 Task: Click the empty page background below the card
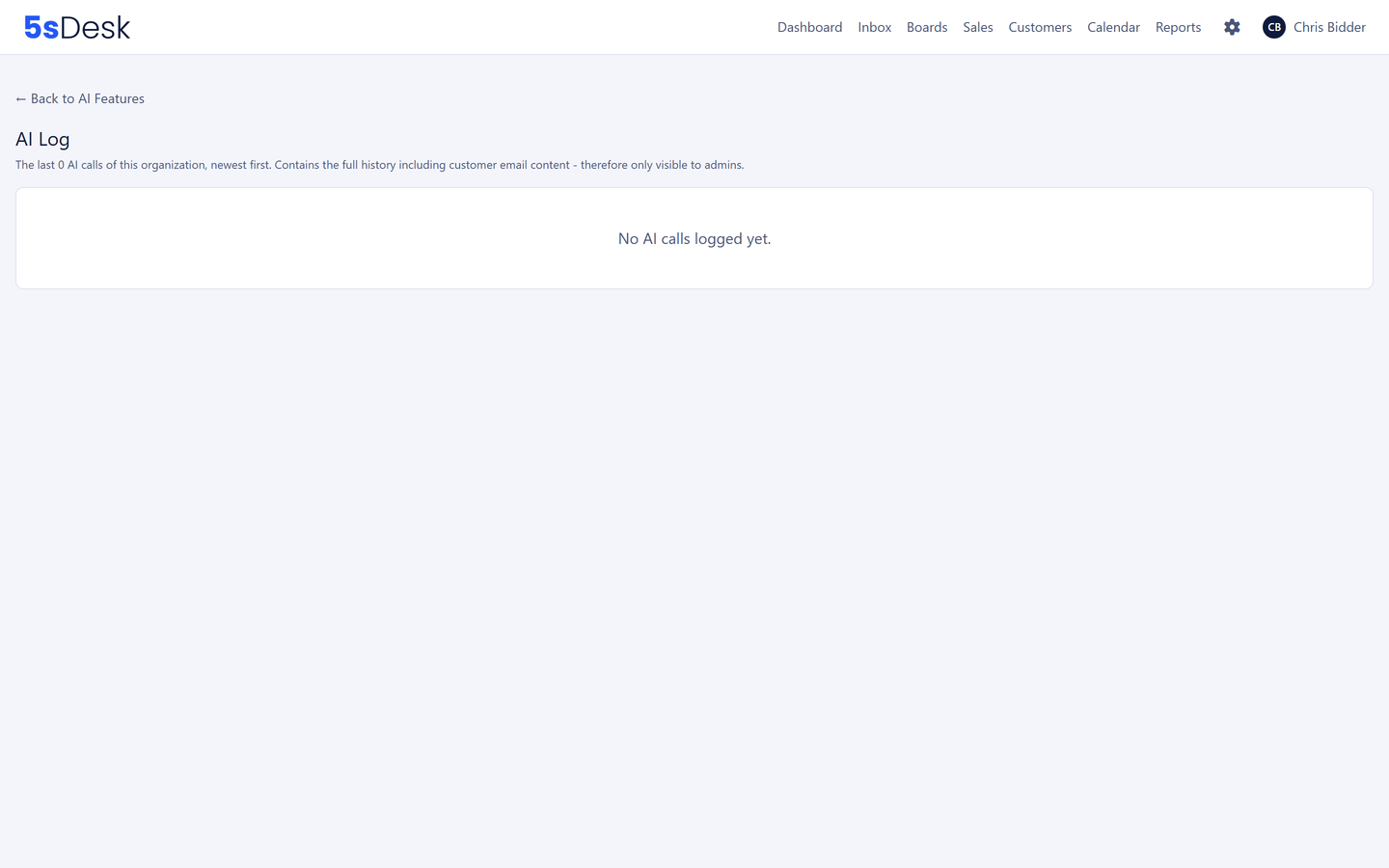click(694, 579)
